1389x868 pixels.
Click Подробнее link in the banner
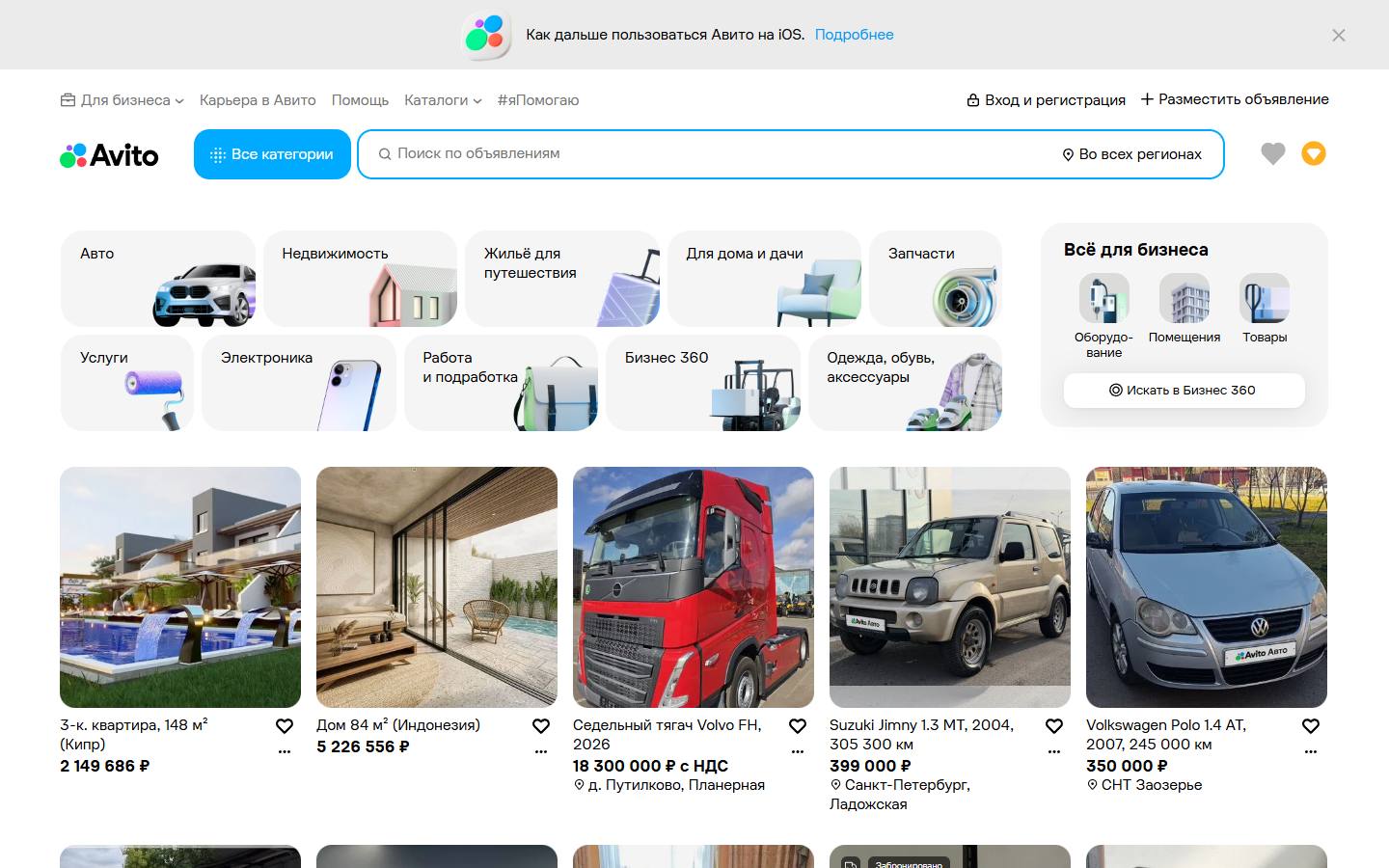pos(855,35)
